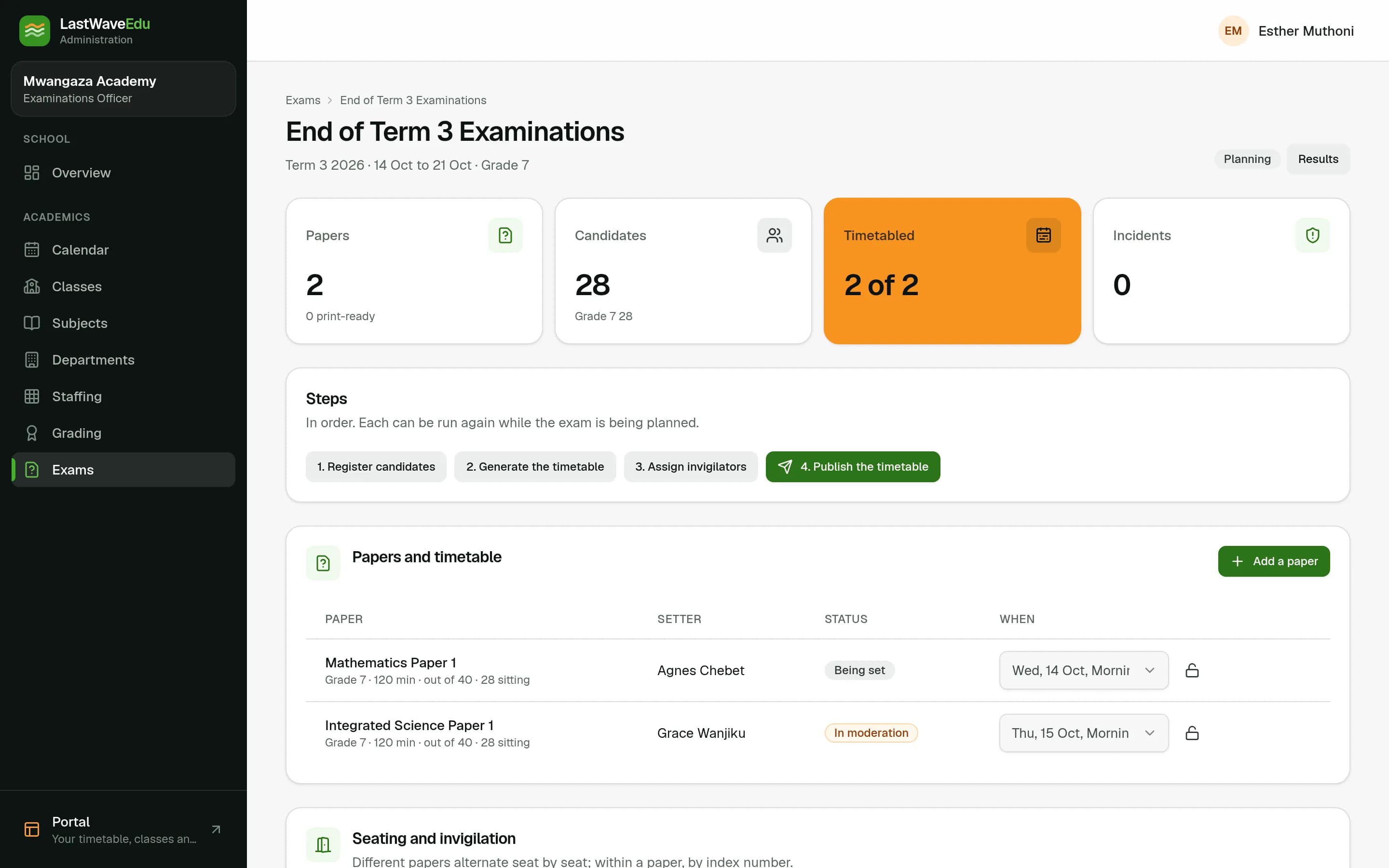The width and height of the screenshot is (1389, 868).
Task: Click the Candidates card people icon
Action: pyautogui.click(x=774, y=235)
